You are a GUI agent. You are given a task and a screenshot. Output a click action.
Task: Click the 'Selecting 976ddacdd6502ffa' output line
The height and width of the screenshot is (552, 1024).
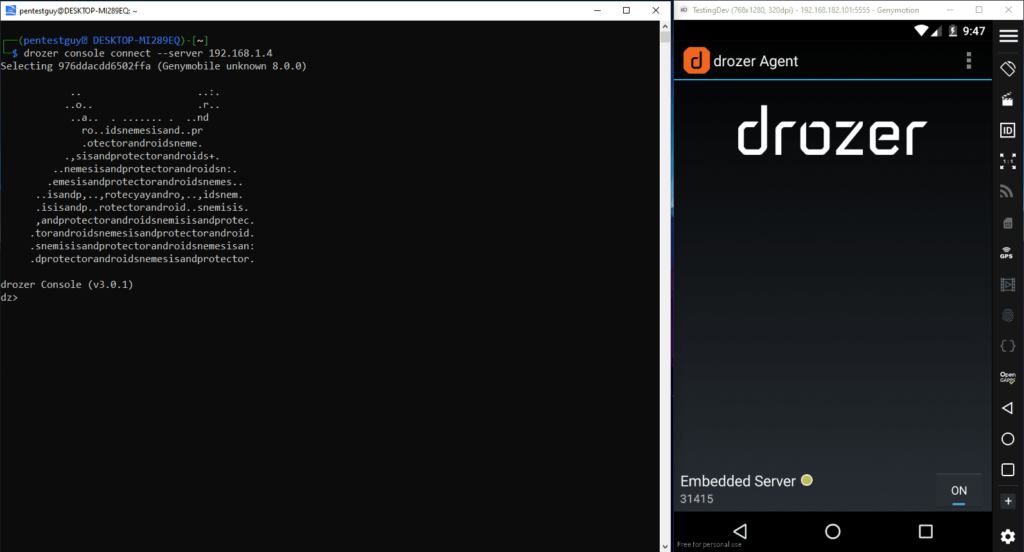pos(153,66)
